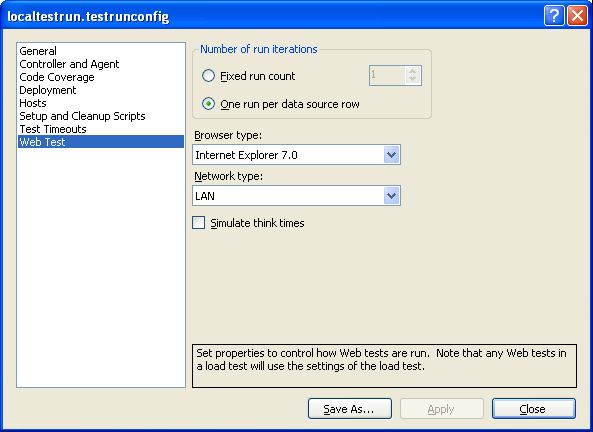Click the Help question mark icon
The image size is (593, 432).
point(554,16)
